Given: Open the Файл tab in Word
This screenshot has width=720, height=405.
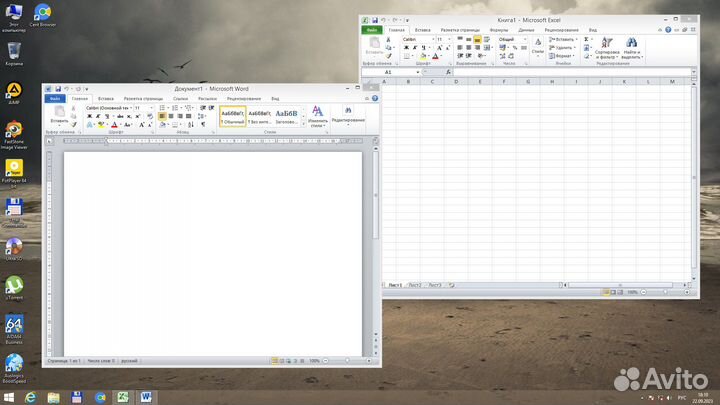Looking at the screenshot, I should tap(55, 99).
